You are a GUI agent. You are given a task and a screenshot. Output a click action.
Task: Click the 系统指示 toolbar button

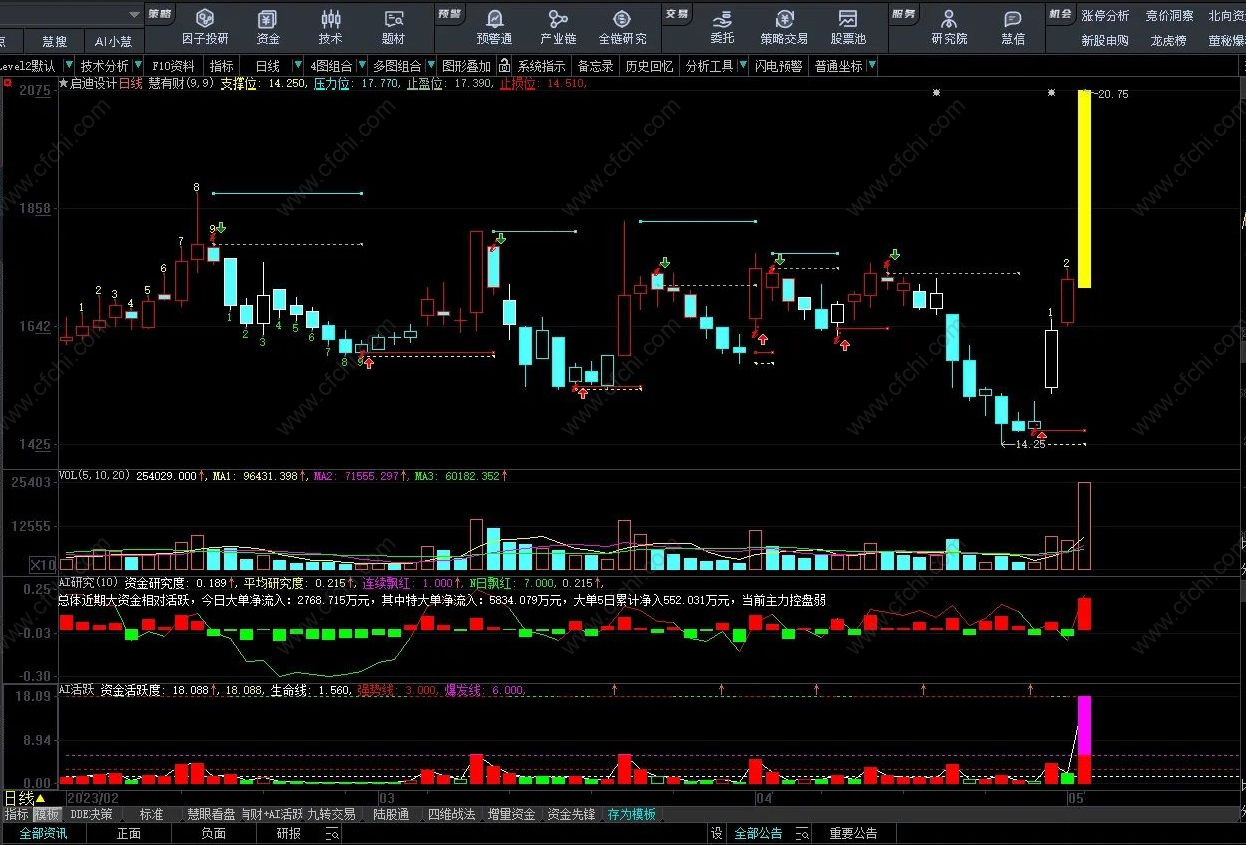click(x=542, y=66)
